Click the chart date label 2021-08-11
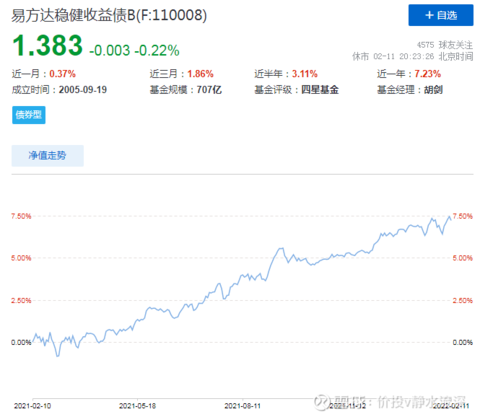This screenshot has height=417, width=480. pyautogui.click(x=242, y=406)
